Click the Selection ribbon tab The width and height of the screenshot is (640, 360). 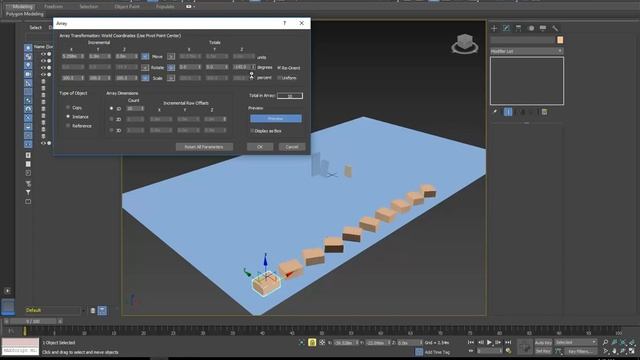point(89,7)
